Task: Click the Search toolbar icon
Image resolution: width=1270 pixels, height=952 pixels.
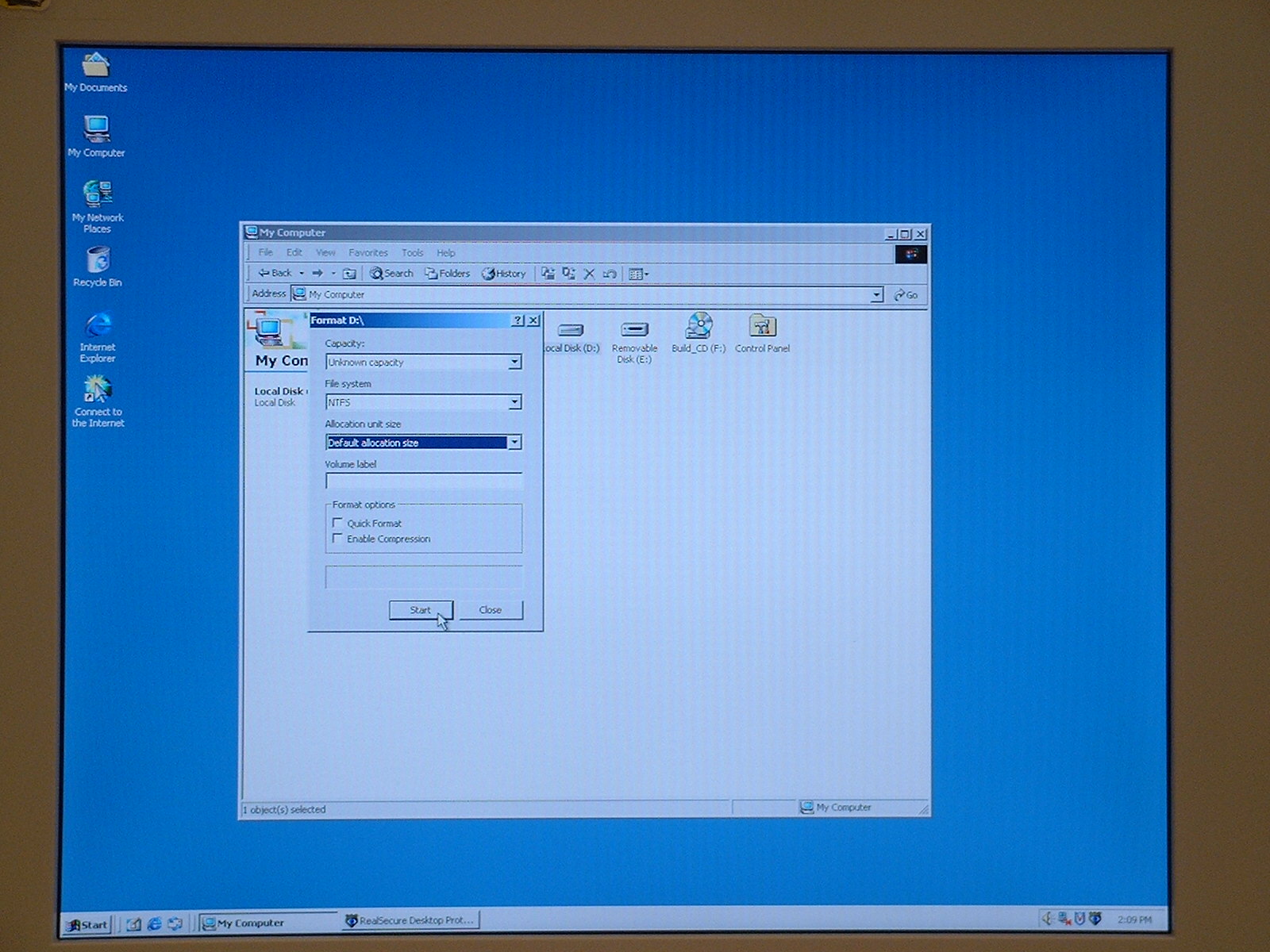Action: pyautogui.click(x=391, y=274)
